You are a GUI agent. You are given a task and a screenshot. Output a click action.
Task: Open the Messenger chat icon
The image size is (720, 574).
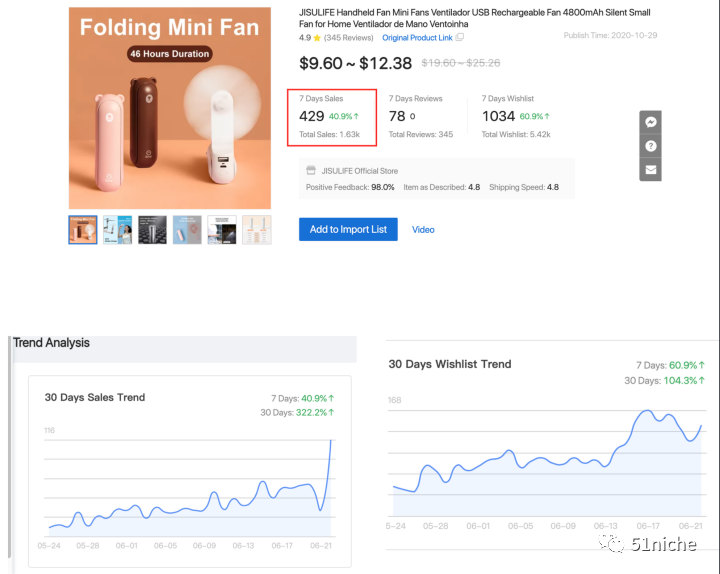[650, 122]
